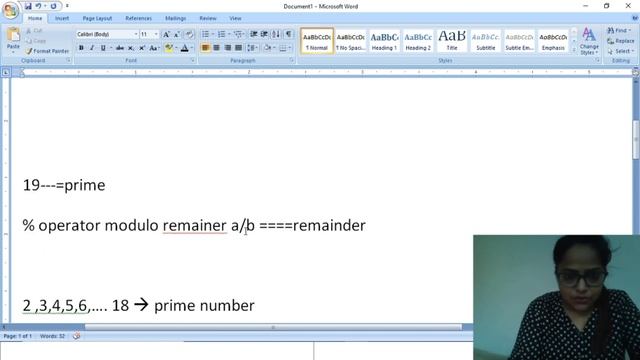Open the Office button menu

tap(10, 10)
